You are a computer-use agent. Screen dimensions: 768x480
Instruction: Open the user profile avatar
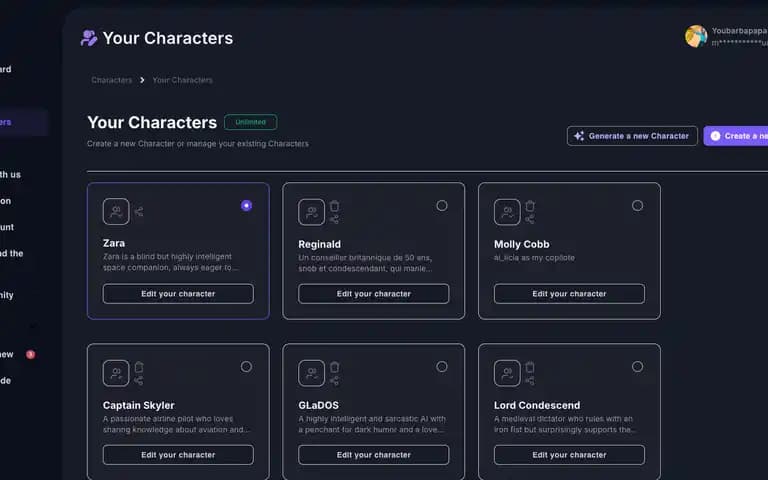coord(696,36)
